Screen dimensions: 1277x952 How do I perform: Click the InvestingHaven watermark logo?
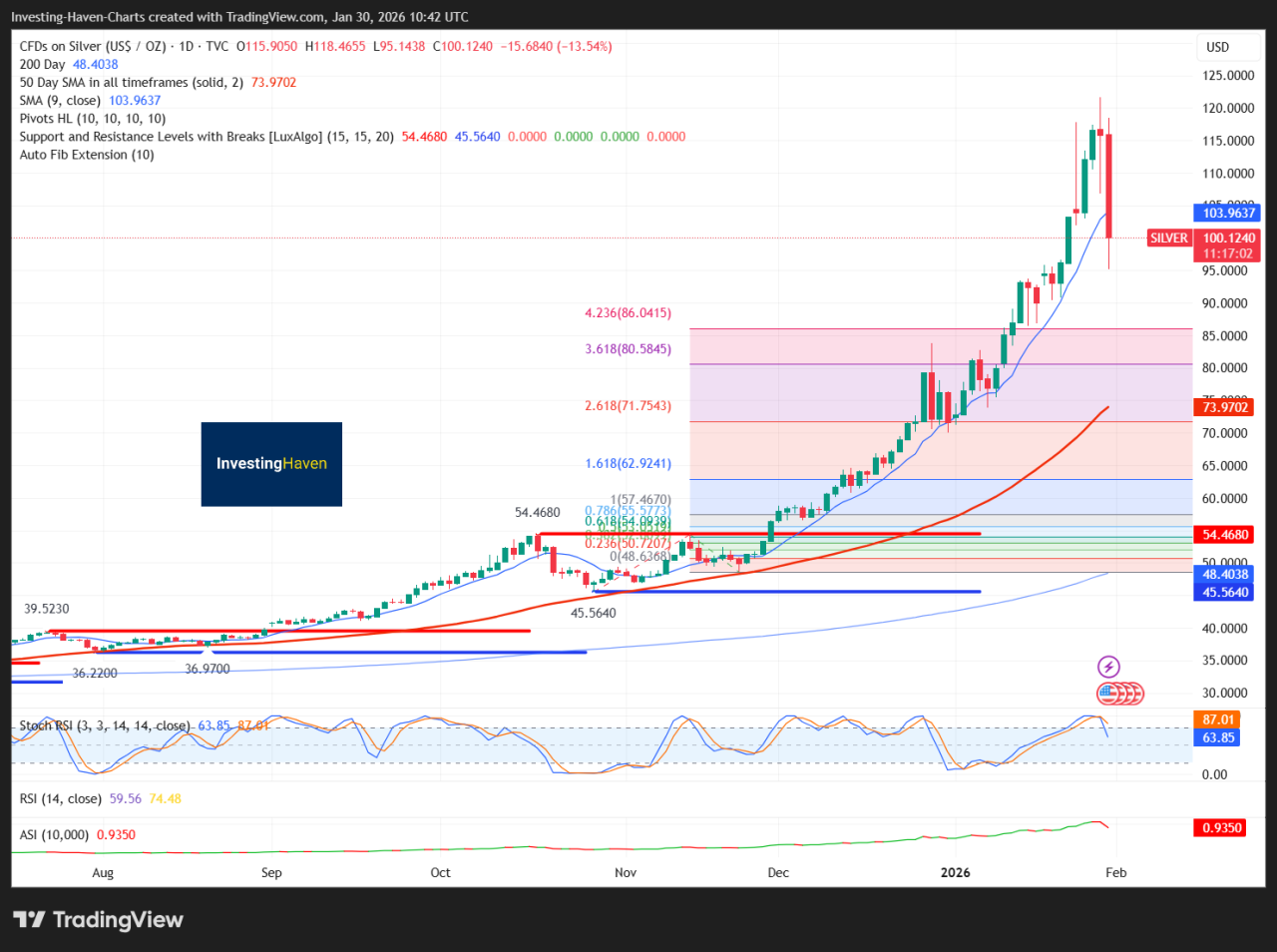(x=271, y=464)
